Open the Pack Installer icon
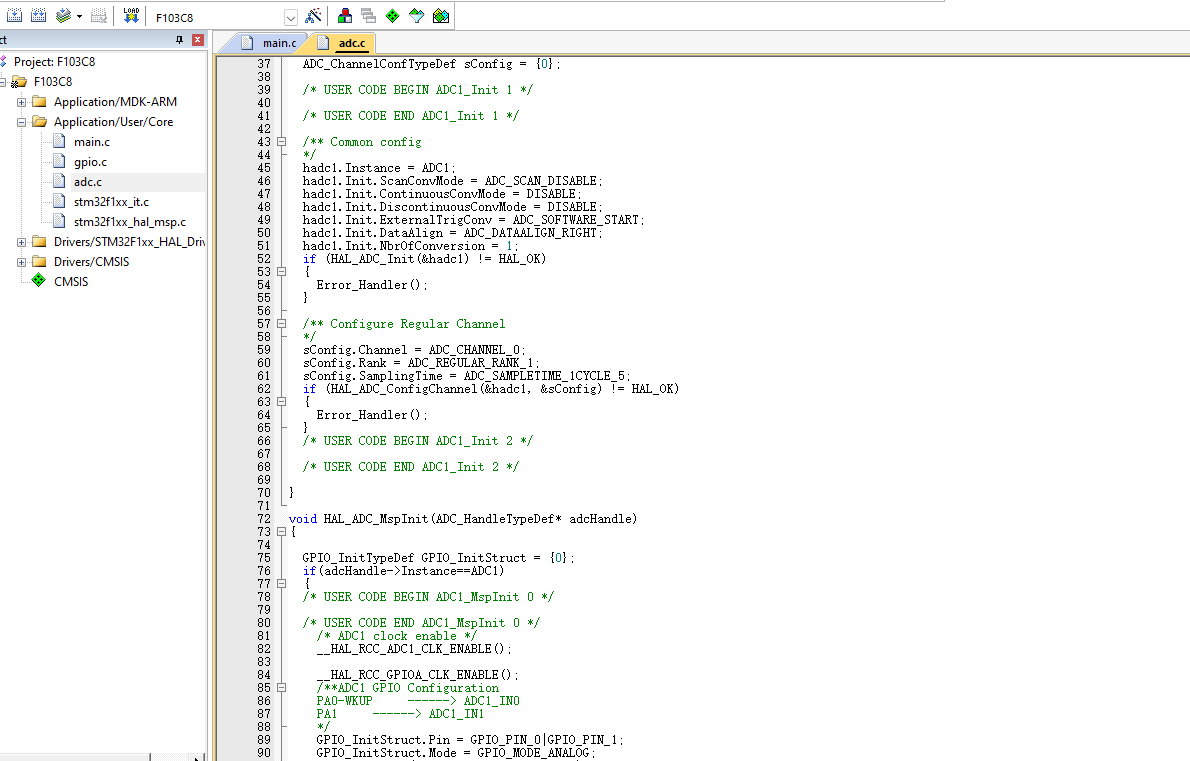 [x=441, y=16]
